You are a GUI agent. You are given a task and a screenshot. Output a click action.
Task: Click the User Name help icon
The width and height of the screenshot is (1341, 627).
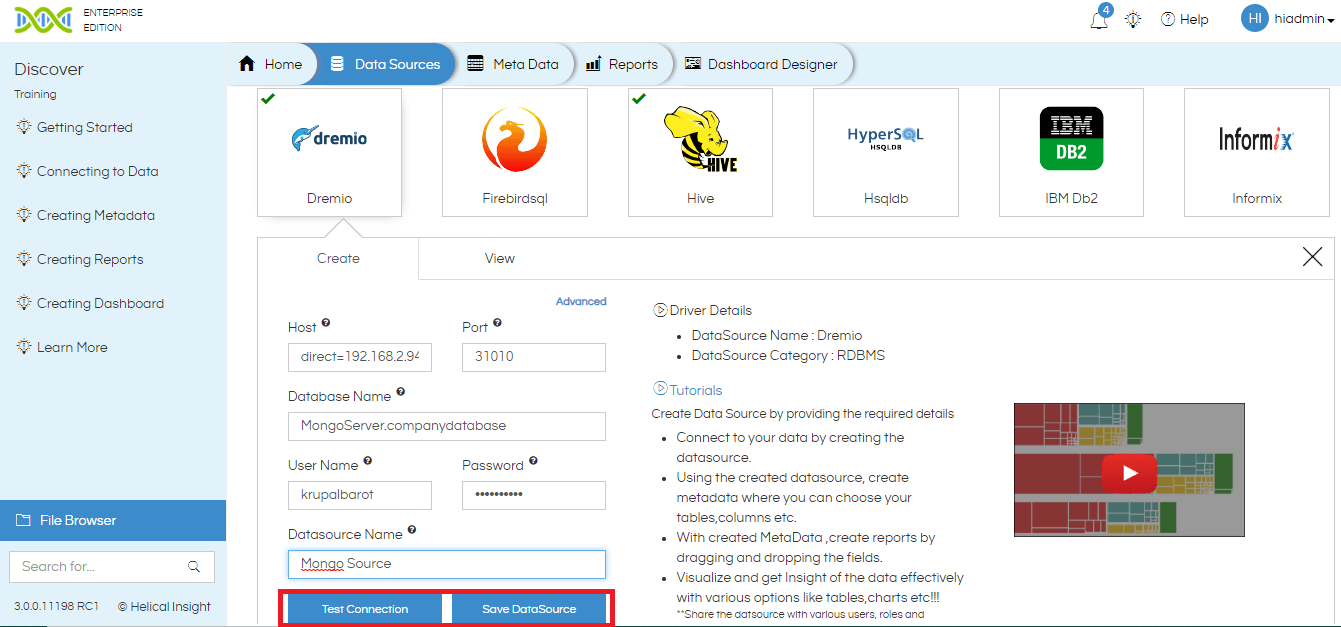tap(368, 462)
